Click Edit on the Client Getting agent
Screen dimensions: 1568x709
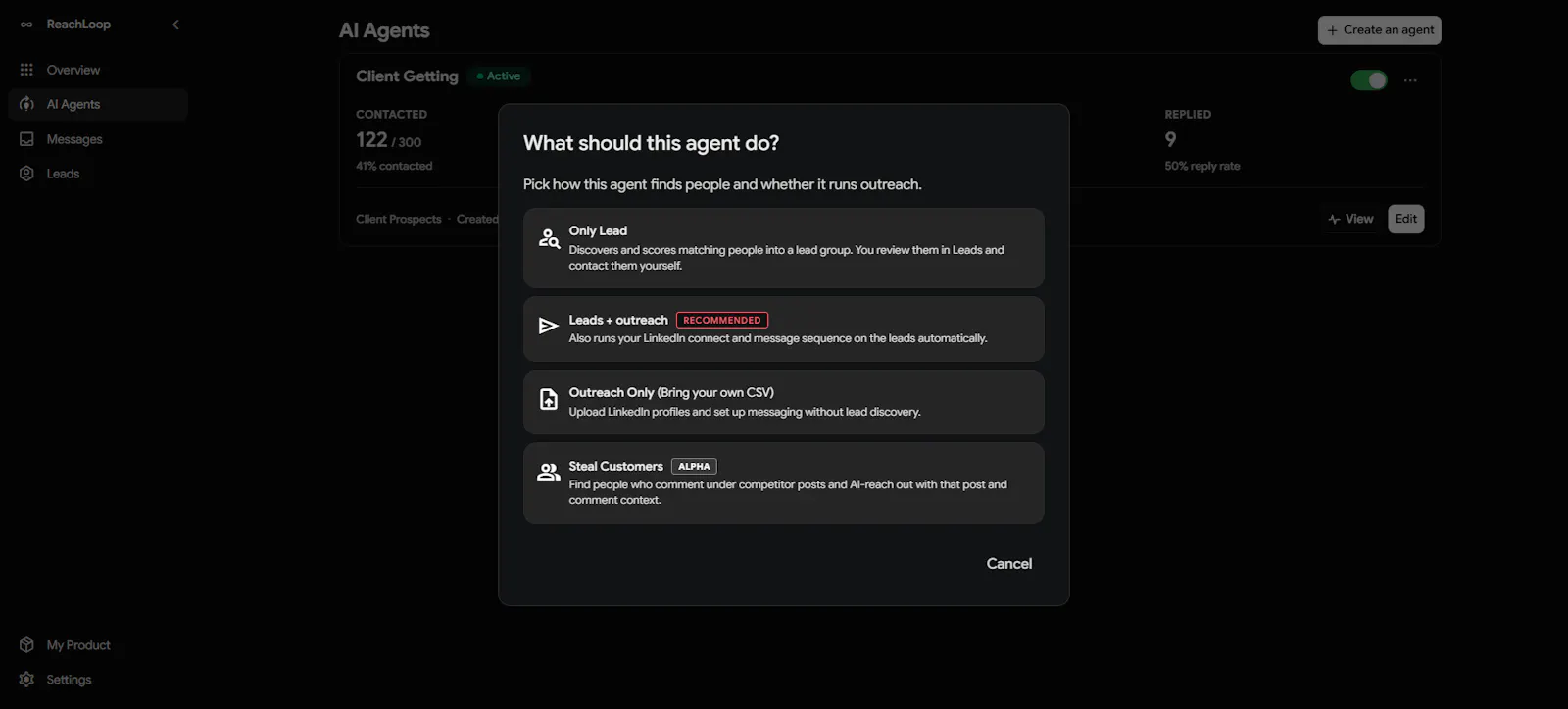pos(1406,219)
